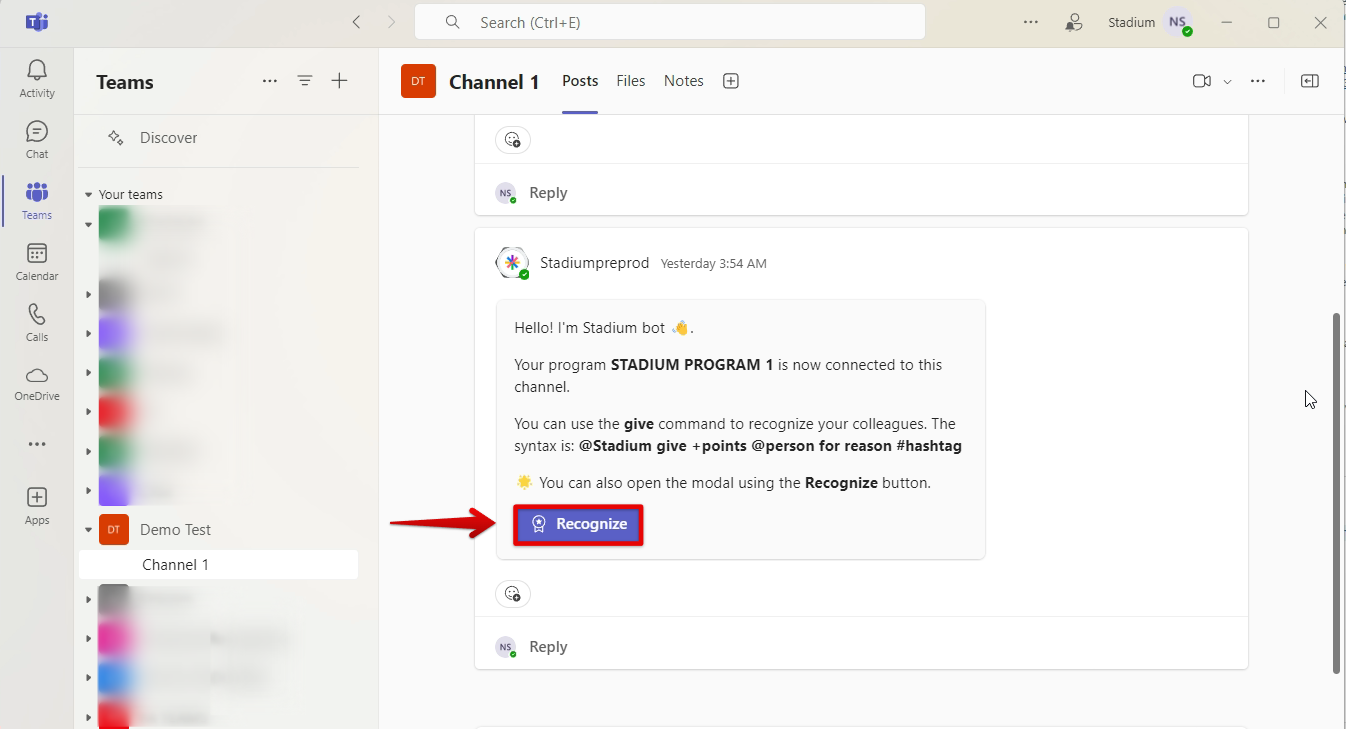The width and height of the screenshot is (1346, 729).
Task: Open channel more options ellipsis
Action: (x=1258, y=81)
